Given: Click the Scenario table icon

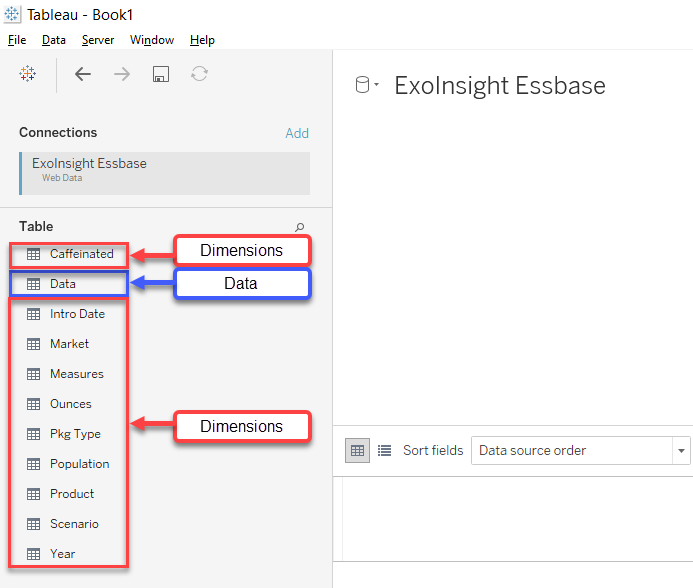Looking at the screenshot, I should coord(33,524).
